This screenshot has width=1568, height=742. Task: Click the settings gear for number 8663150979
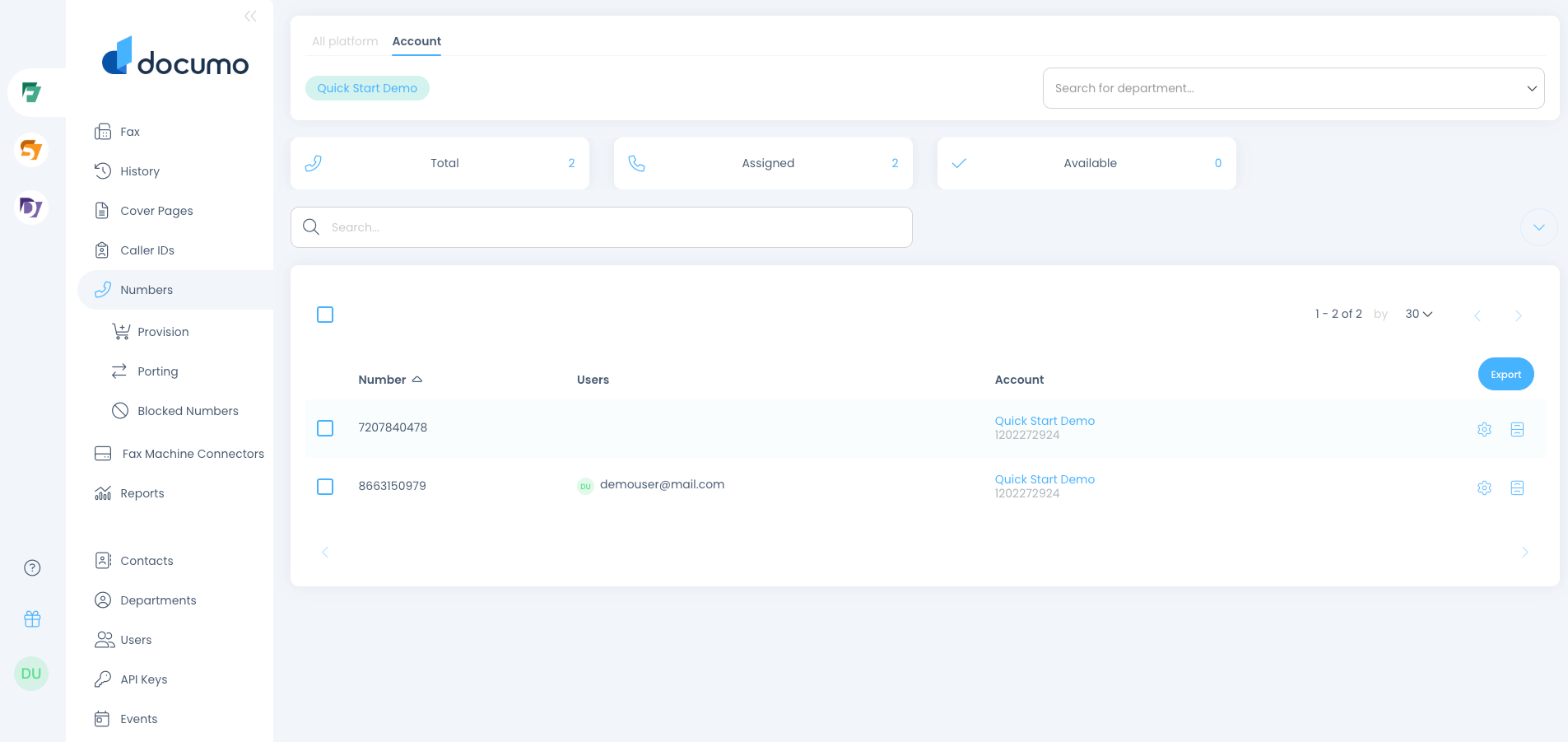pyautogui.click(x=1484, y=488)
